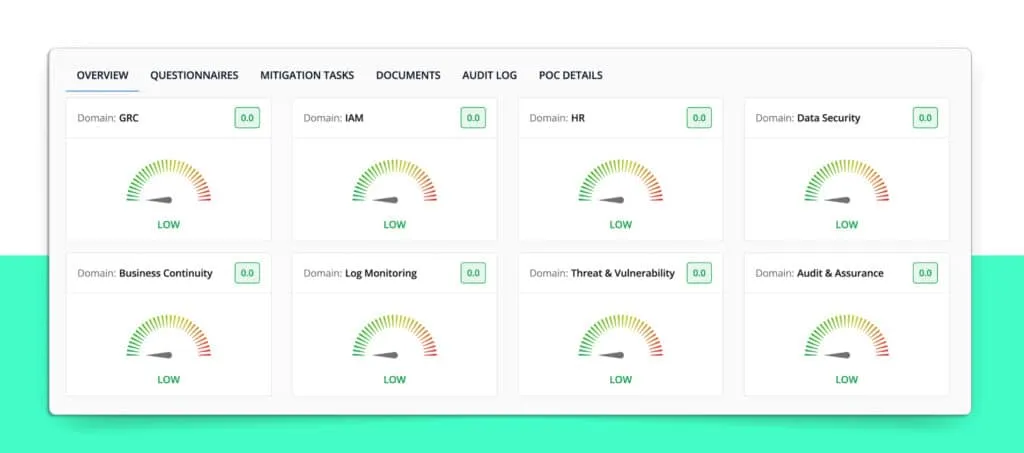1024x453 pixels.
Task: Click the LOW label under Business Continuity gauge
Action: coord(168,379)
